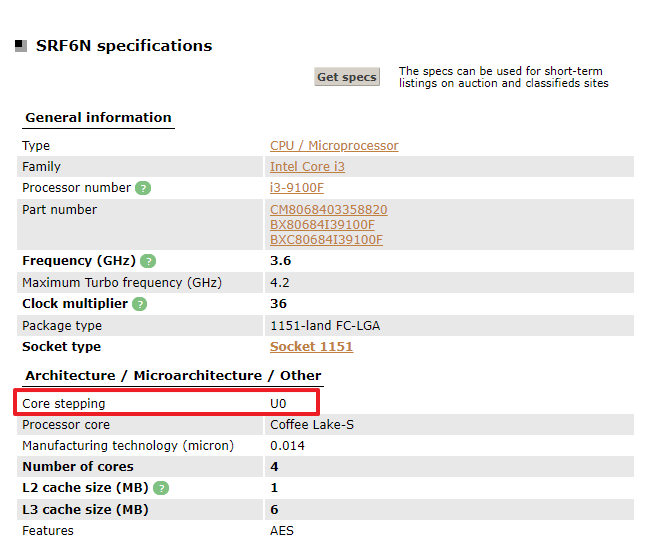Click help icon next to Clock multiplier
Image resolution: width=649 pixels, height=537 pixels.
coord(139,304)
